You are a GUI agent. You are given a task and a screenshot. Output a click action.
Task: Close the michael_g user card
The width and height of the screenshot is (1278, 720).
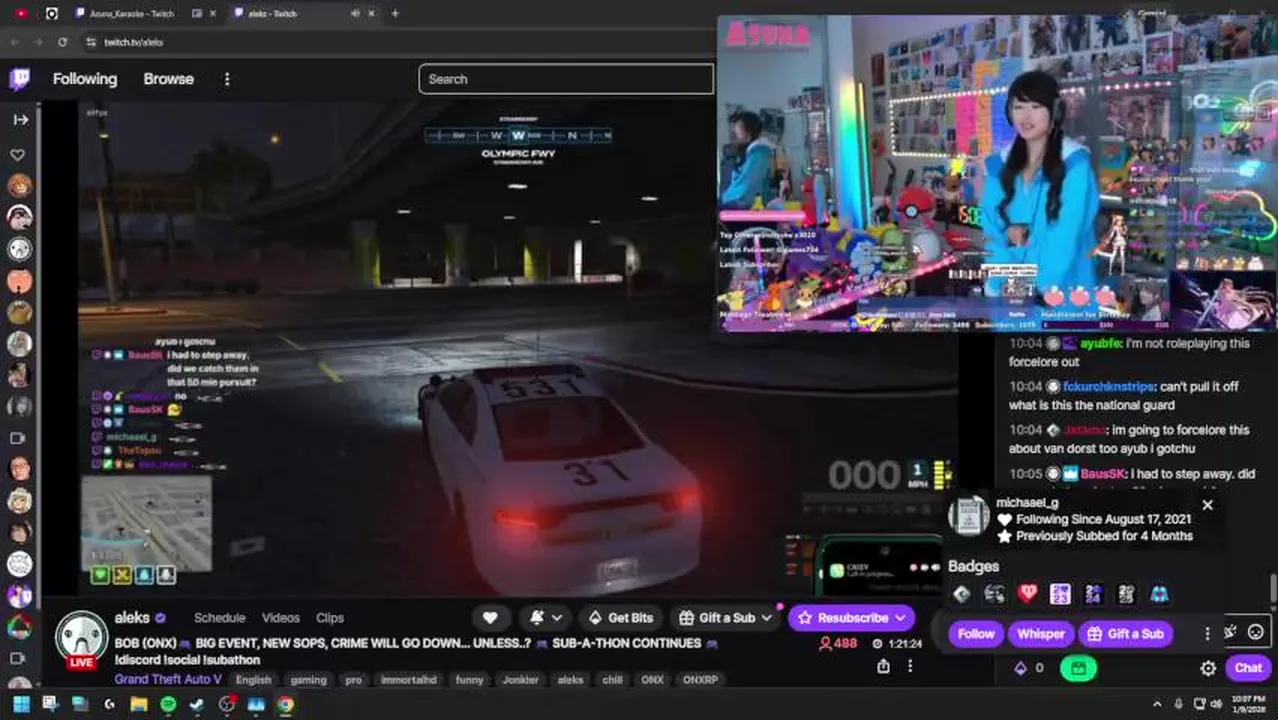(1207, 505)
